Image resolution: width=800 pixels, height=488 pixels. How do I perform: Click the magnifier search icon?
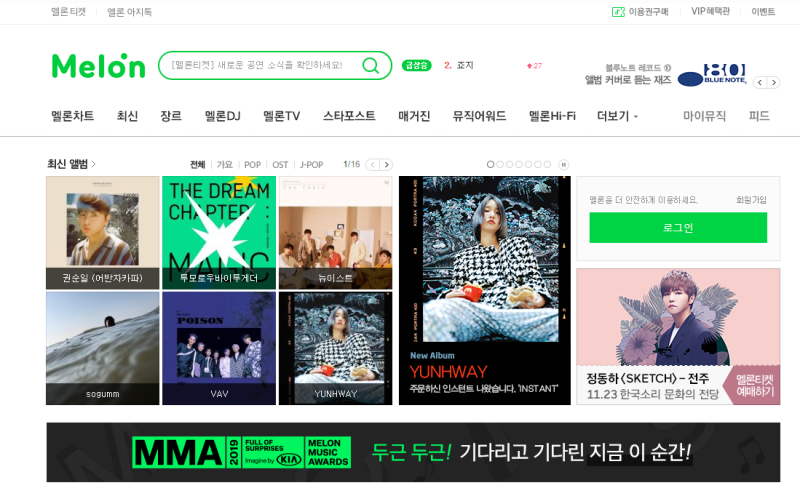(x=370, y=65)
